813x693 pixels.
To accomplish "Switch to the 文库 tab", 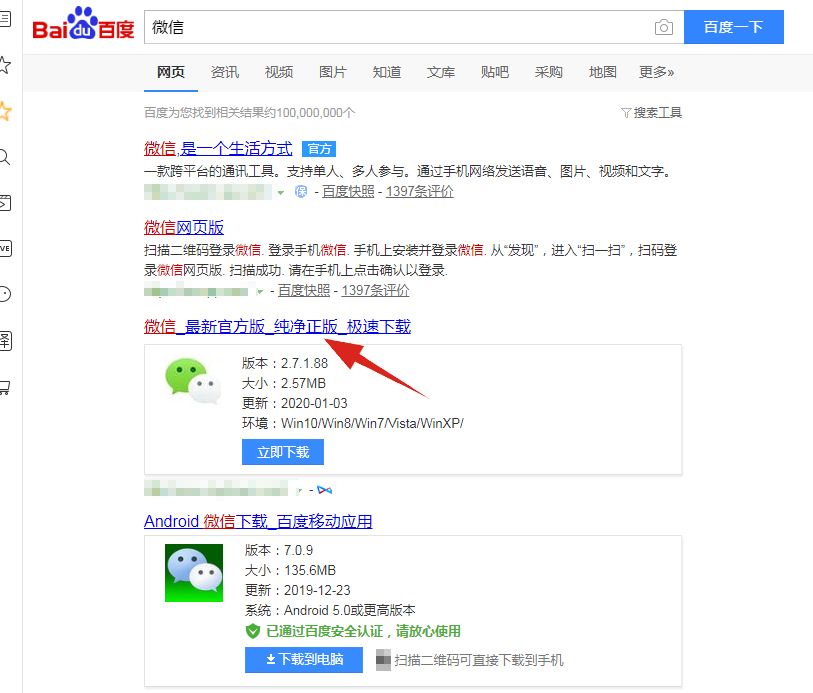I will pos(440,72).
